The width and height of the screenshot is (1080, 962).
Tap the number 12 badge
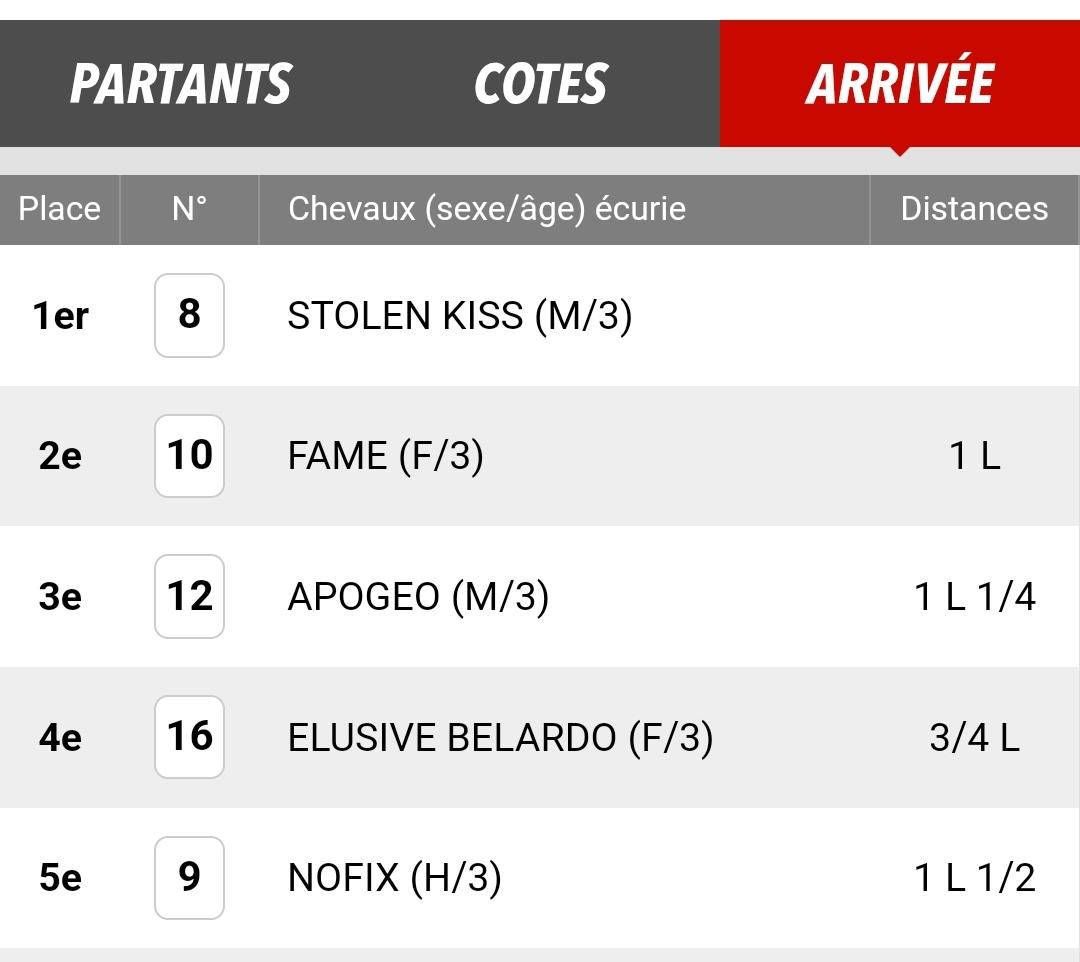point(189,596)
